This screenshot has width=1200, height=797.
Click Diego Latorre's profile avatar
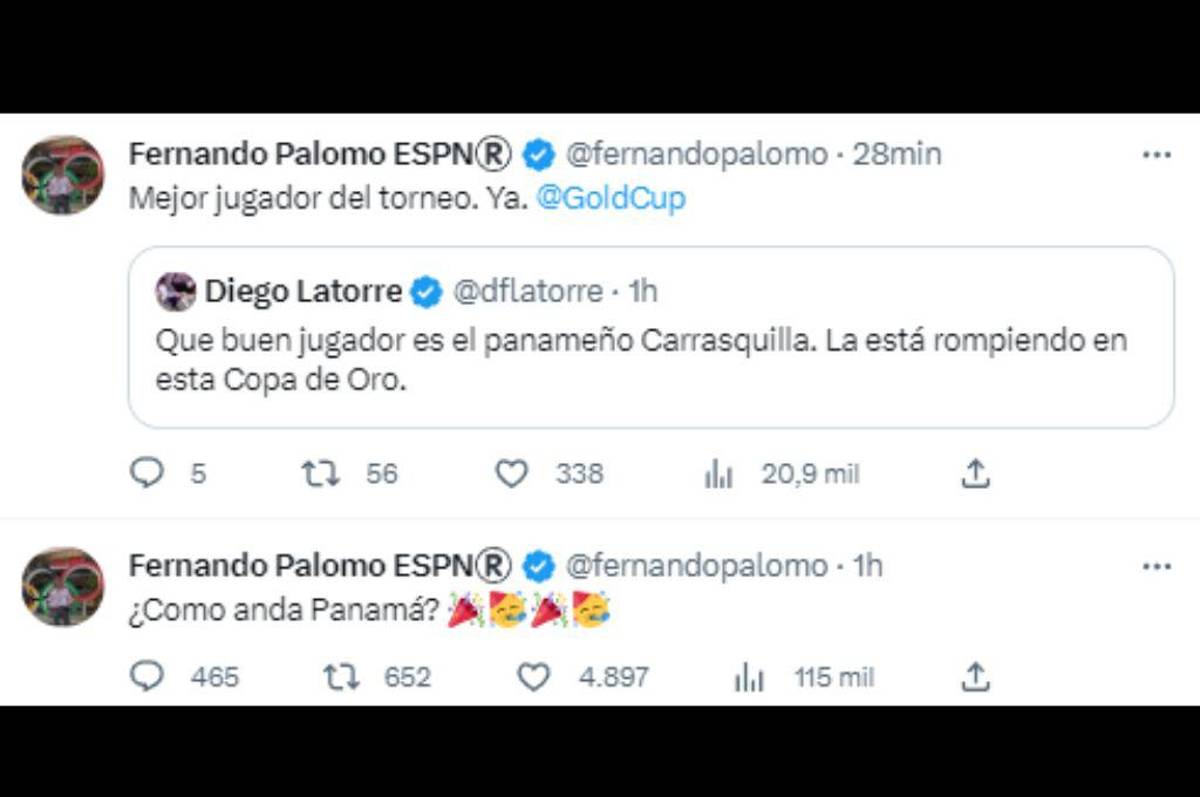(x=175, y=291)
